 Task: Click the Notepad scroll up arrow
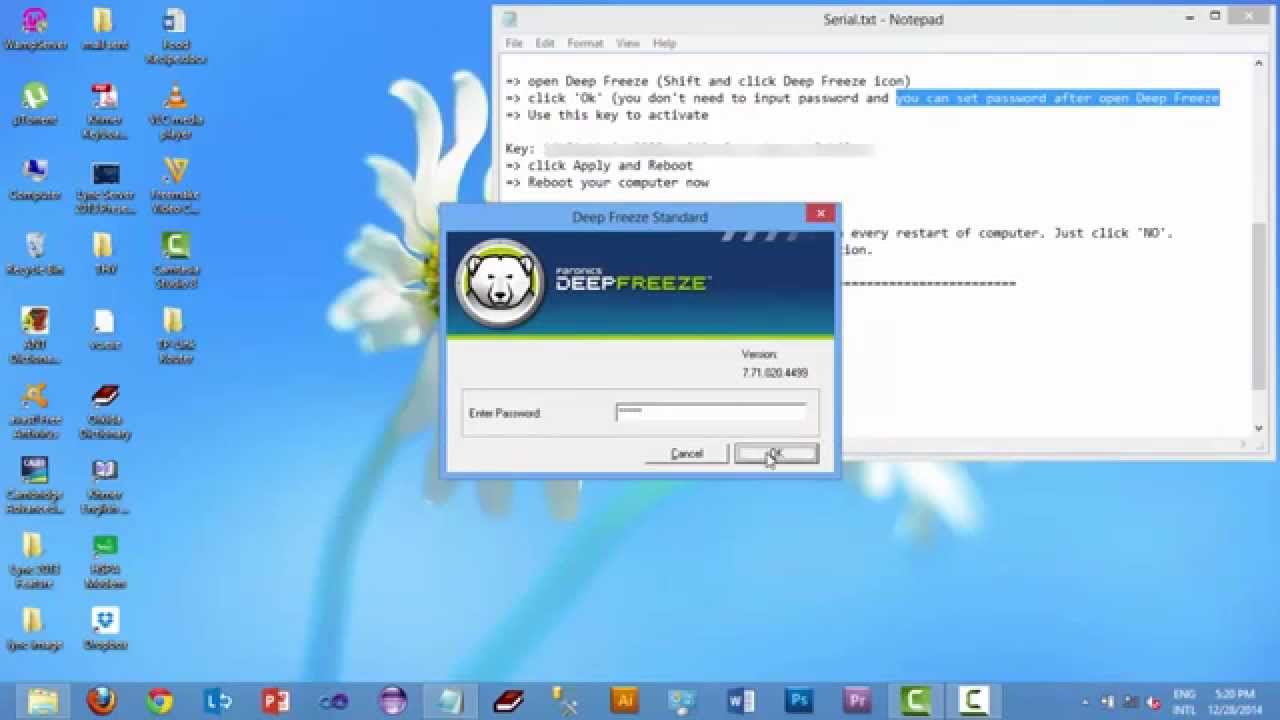[1259, 64]
